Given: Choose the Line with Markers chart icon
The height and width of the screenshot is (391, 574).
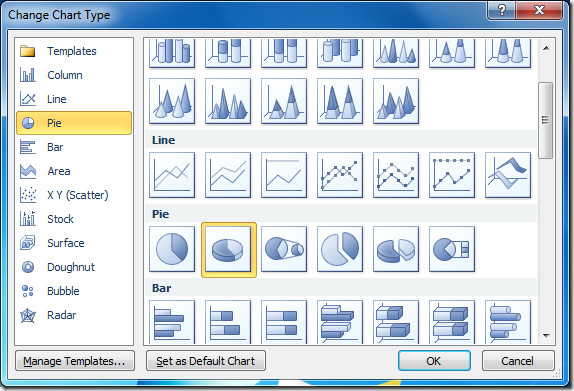Looking at the screenshot, I should 340,175.
